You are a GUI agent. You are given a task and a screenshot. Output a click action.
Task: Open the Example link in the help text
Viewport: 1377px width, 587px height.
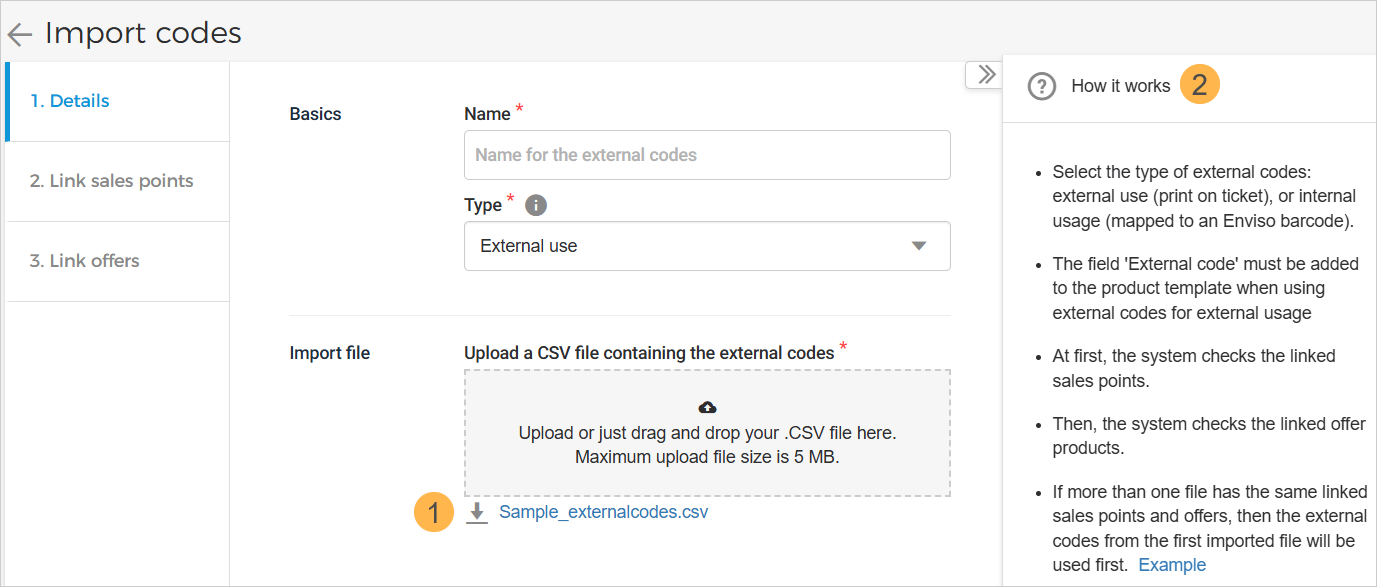point(1172,565)
